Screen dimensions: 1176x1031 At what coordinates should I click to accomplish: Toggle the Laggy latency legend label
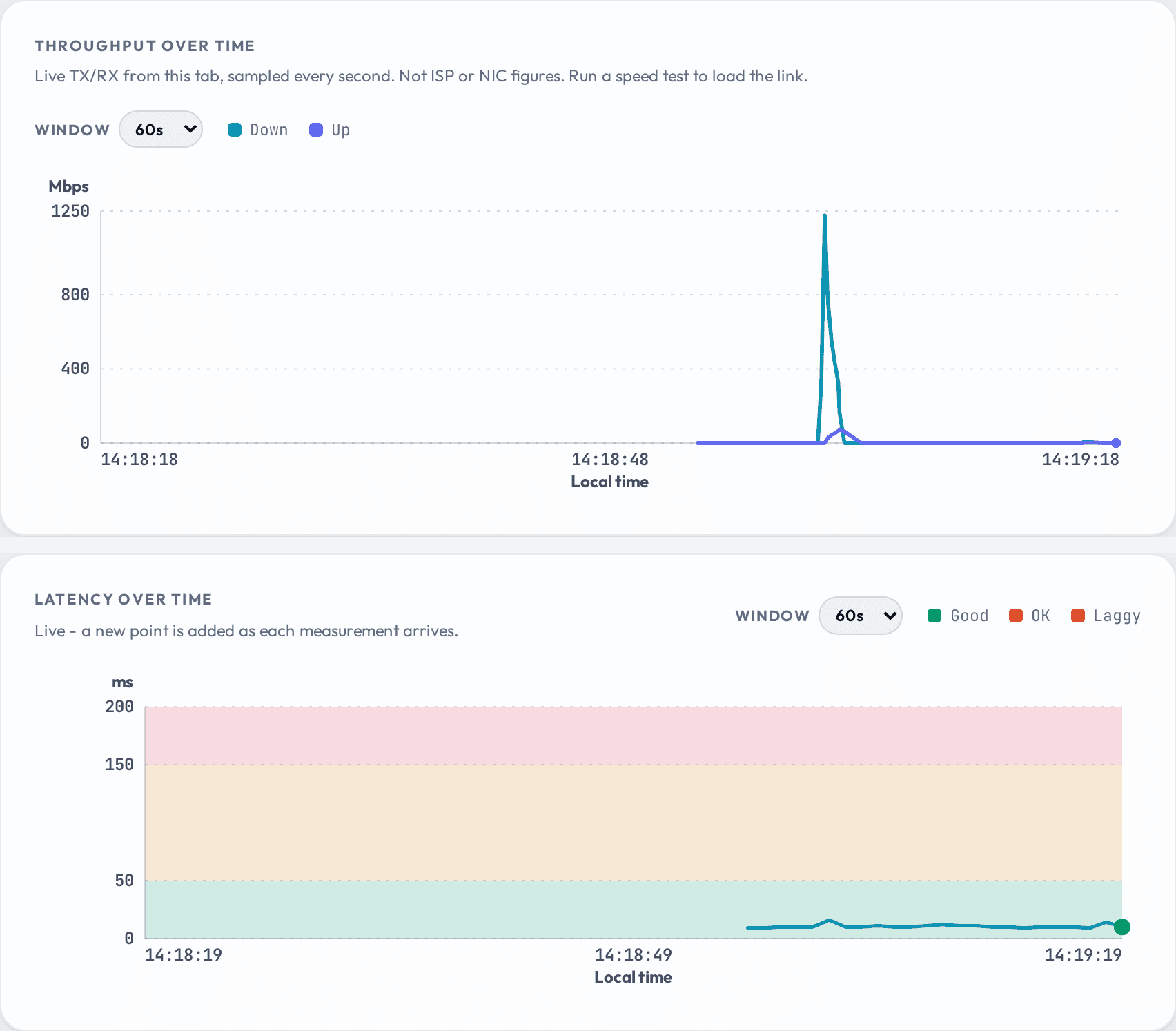click(1117, 616)
